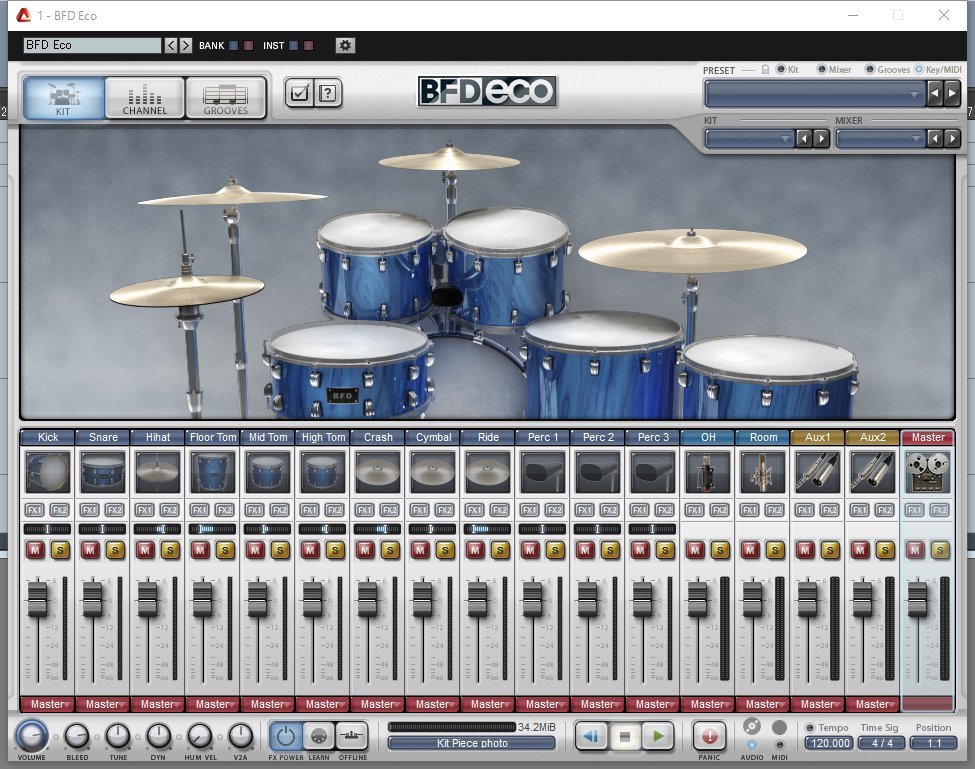This screenshot has width=975, height=769.
Task: Expand the KIT dropdown
Action: pos(749,139)
